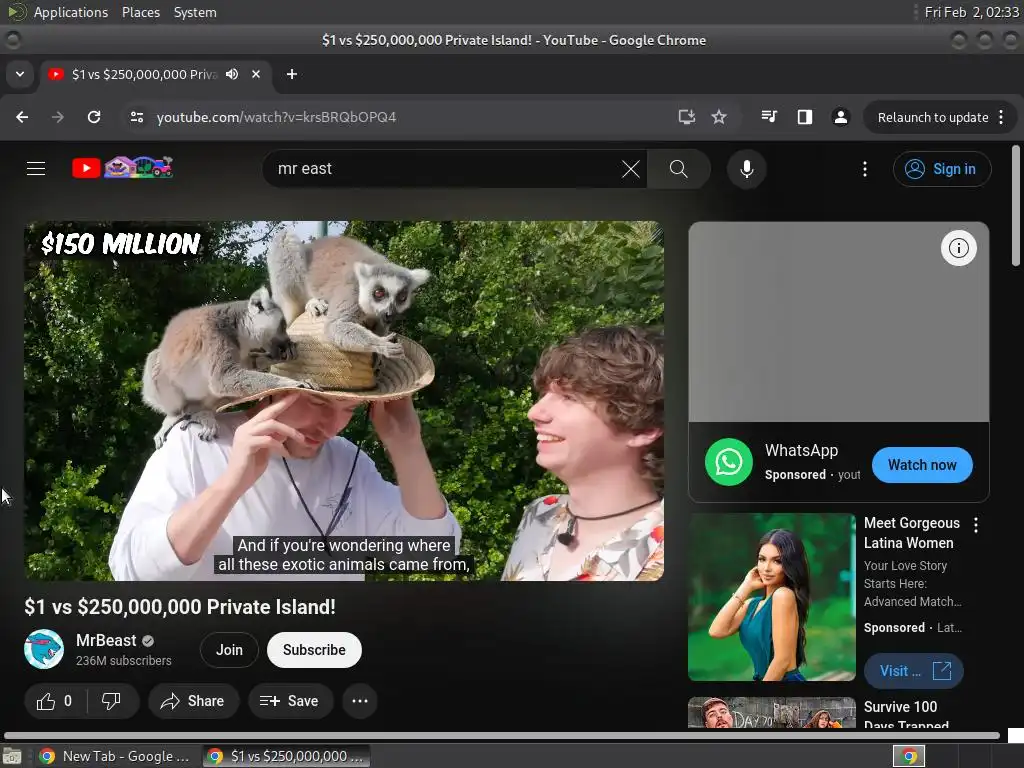Relaunch to update Chrome

click(x=933, y=118)
